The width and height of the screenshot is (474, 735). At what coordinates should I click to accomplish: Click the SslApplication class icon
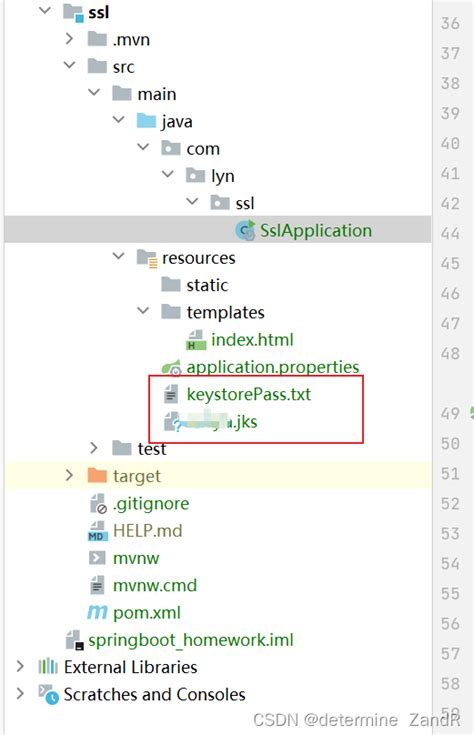pyautogui.click(x=245, y=230)
